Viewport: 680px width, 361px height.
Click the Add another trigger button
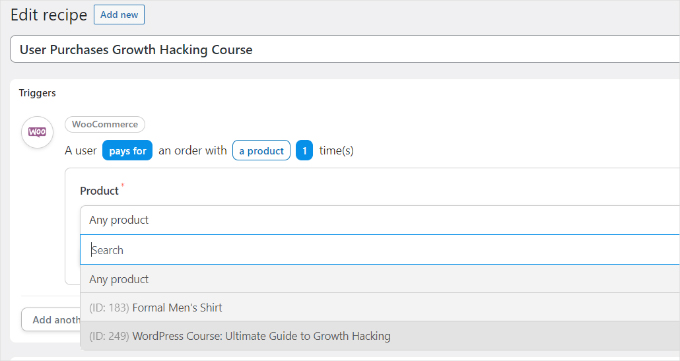[x=51, y=320]
